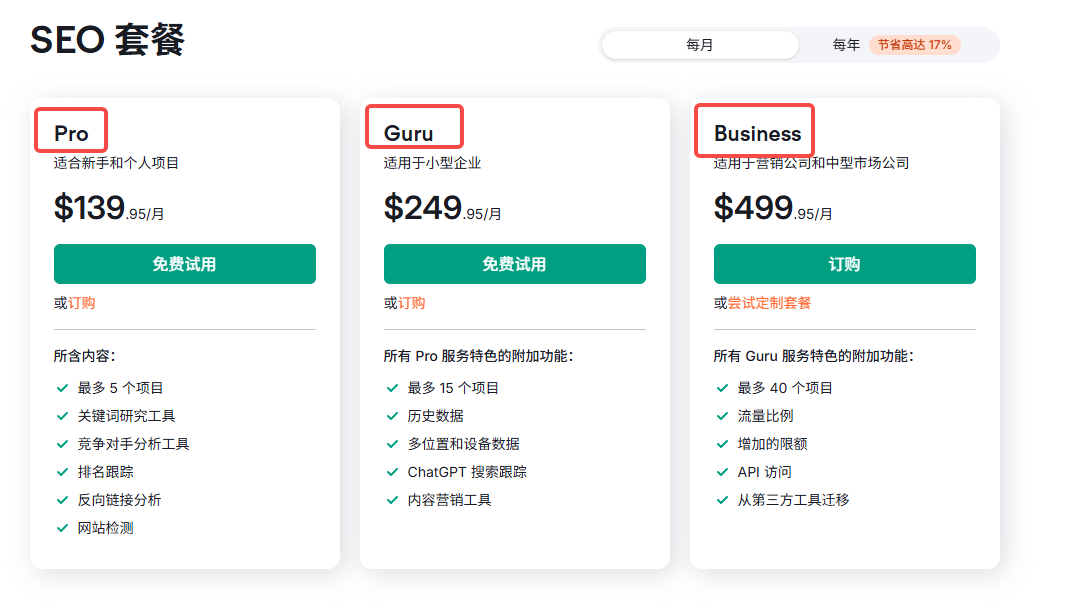Click 免费试用 on the Pro plan
Viewport: 1074px width, 616px height.
click(184, 263)
